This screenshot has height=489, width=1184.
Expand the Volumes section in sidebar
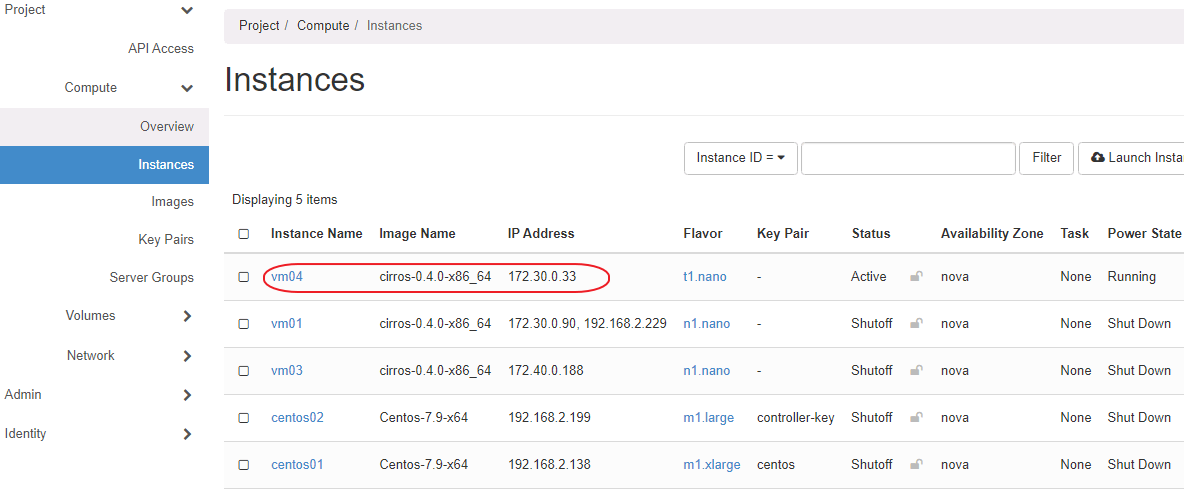coord(187,316)
